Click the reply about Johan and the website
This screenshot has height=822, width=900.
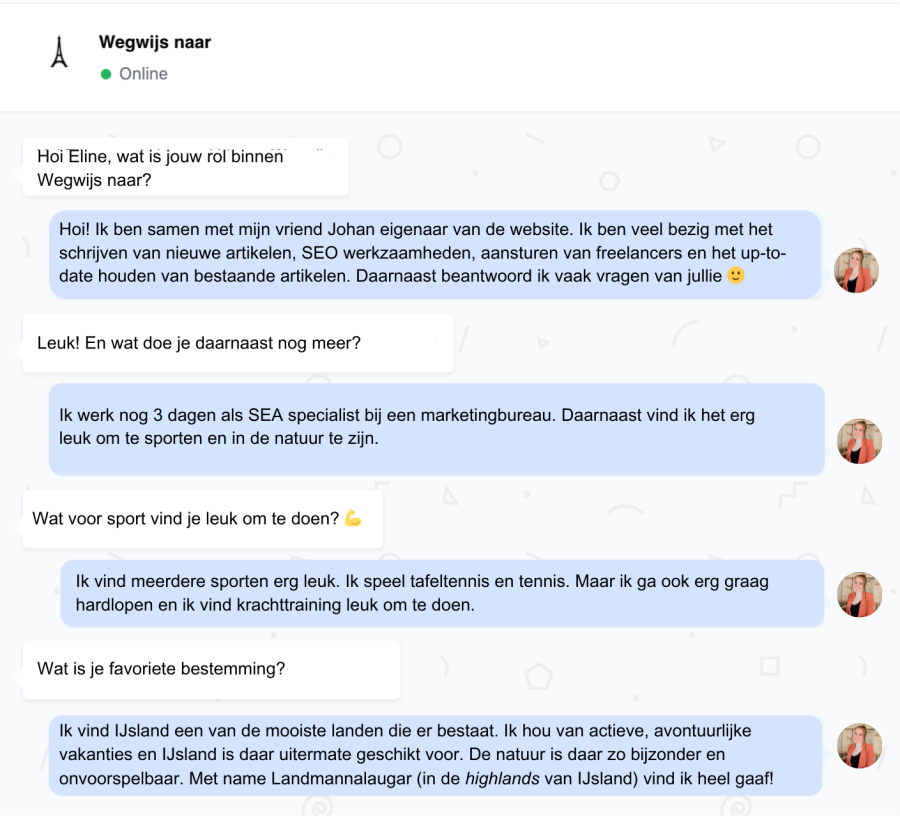(435, 254)
